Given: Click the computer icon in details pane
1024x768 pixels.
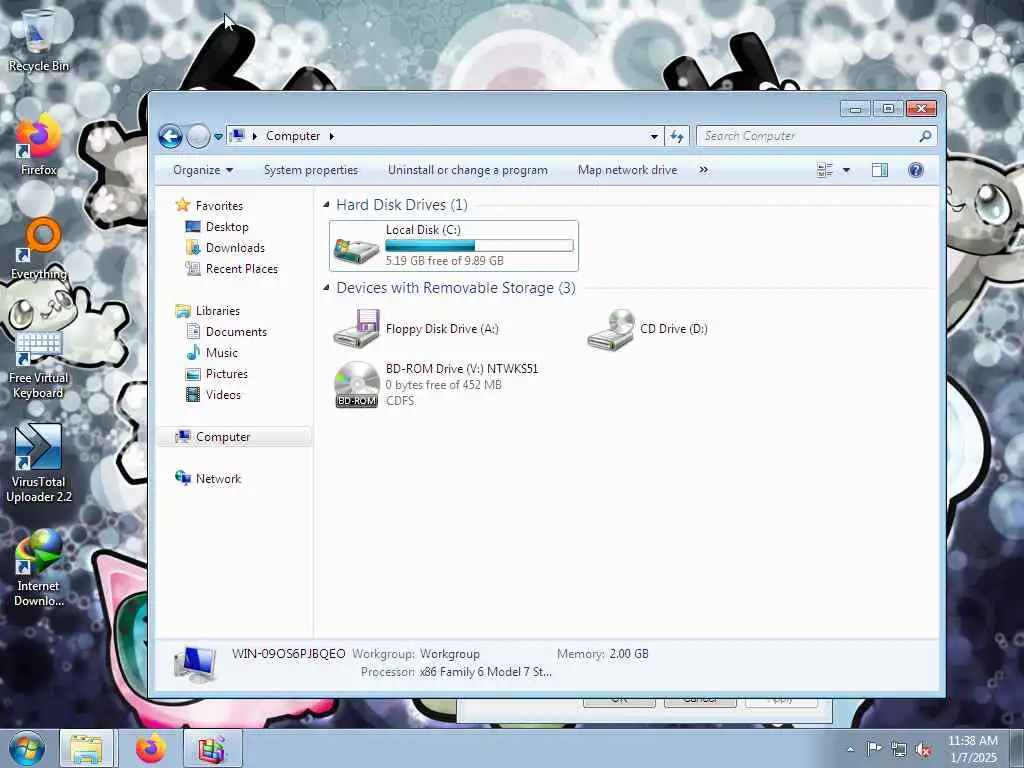Looking at the screenshot, I should point(195,664).
